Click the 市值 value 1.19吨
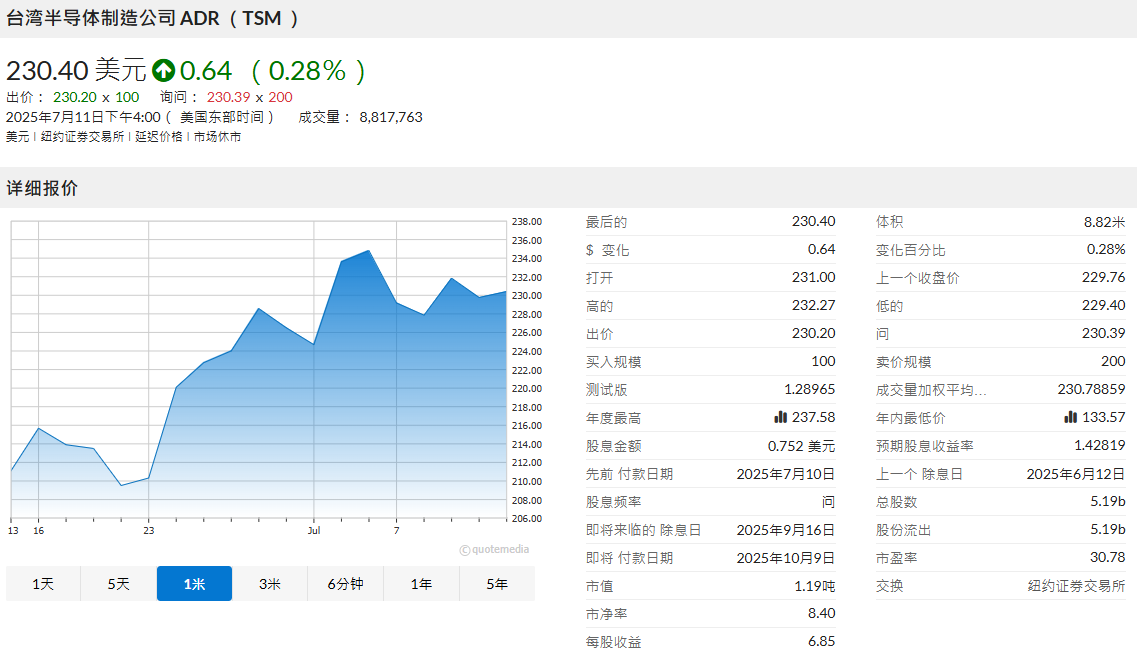This screenshot has height=652, width=1137. click(x=815, y=586)
